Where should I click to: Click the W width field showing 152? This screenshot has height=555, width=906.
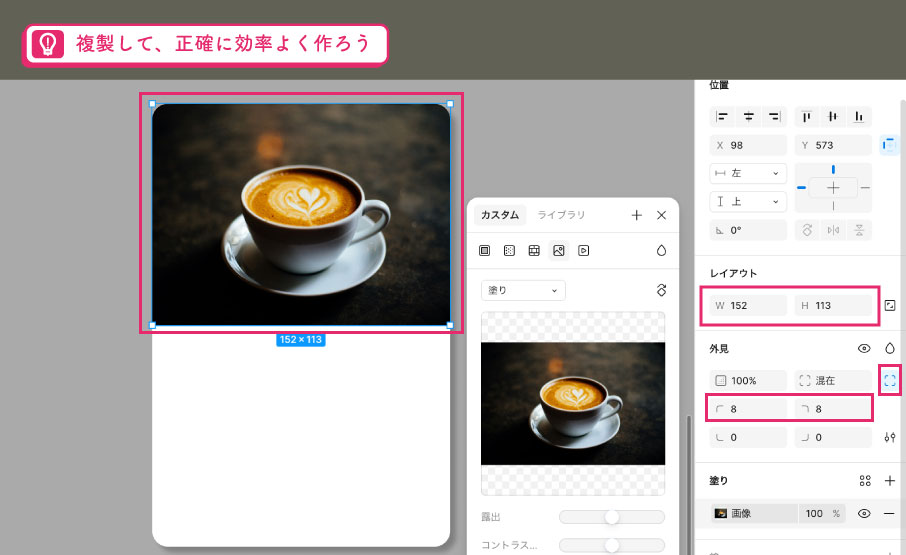pos(748,306)
